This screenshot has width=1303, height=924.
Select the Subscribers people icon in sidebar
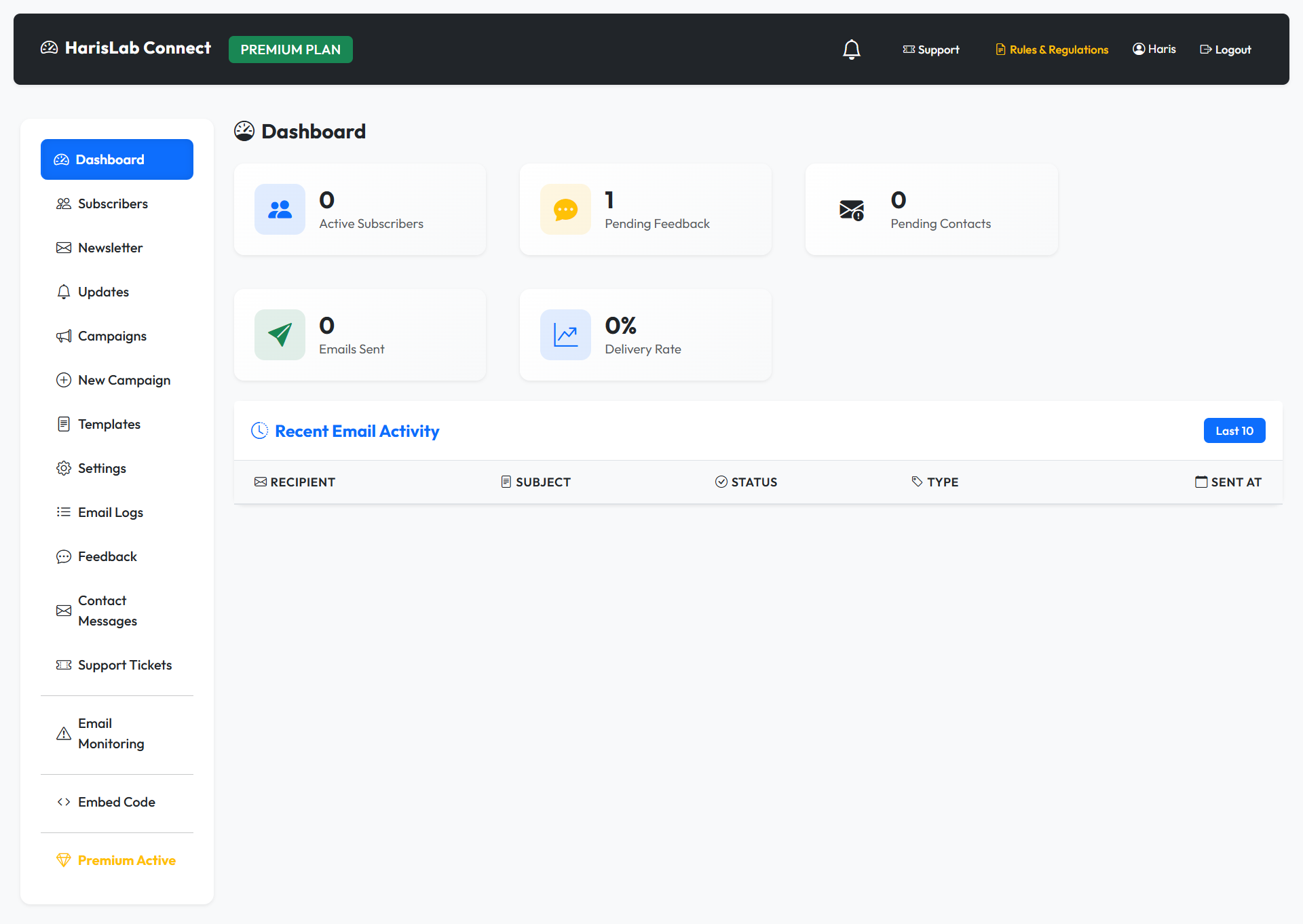point(63,203)
